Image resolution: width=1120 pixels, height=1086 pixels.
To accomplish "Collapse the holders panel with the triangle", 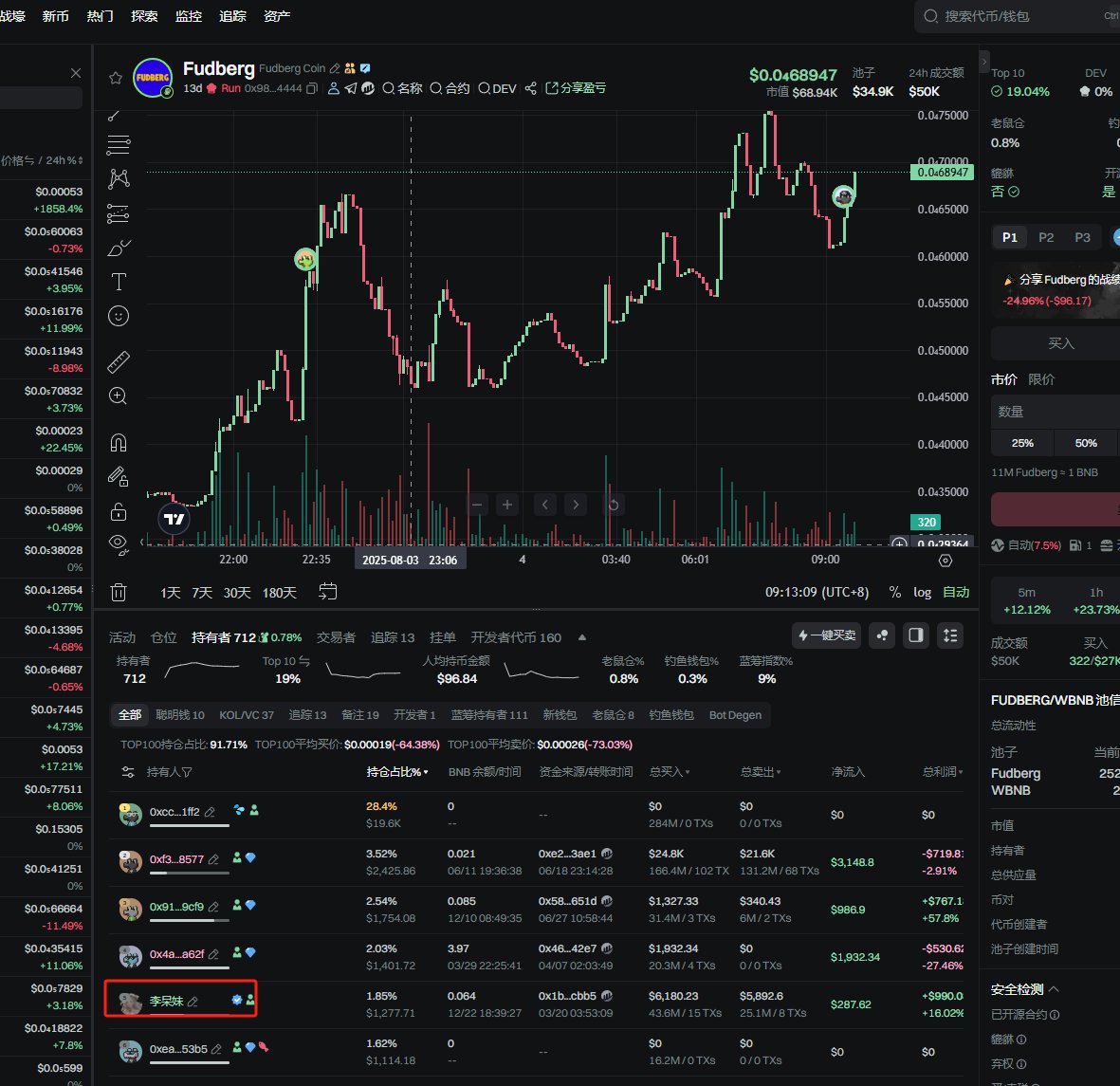I will [x=582, y=637].
